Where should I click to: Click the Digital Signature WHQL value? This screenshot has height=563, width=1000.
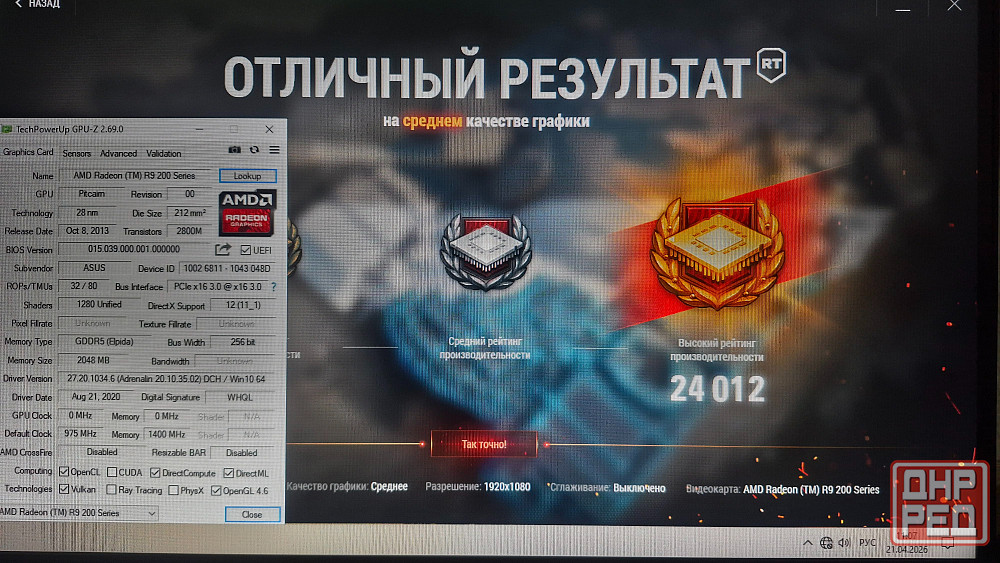(240, 397)
